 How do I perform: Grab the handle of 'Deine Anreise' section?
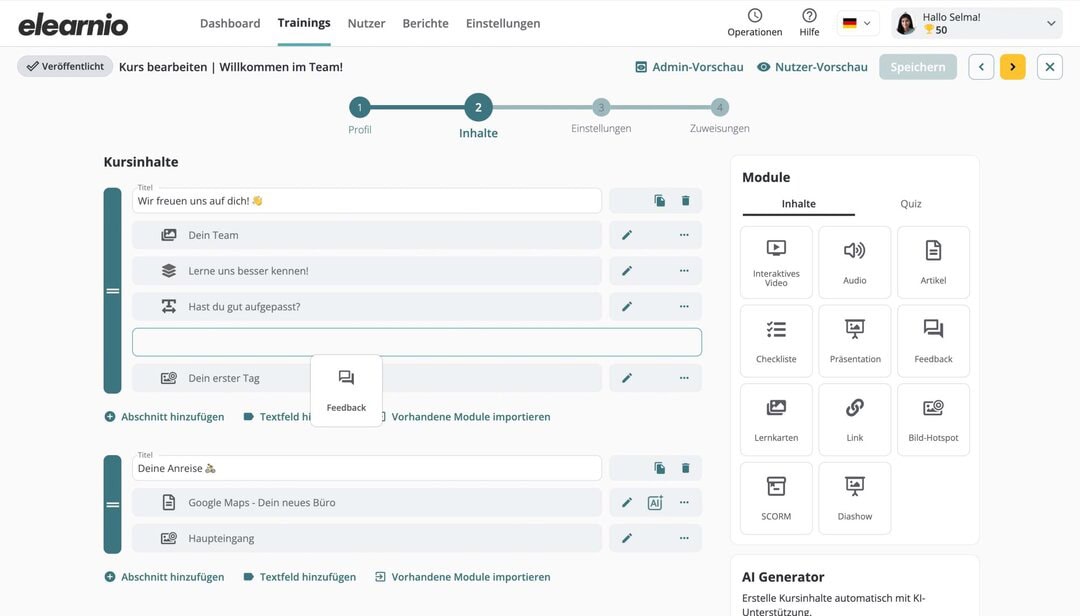tap(112, 504)
